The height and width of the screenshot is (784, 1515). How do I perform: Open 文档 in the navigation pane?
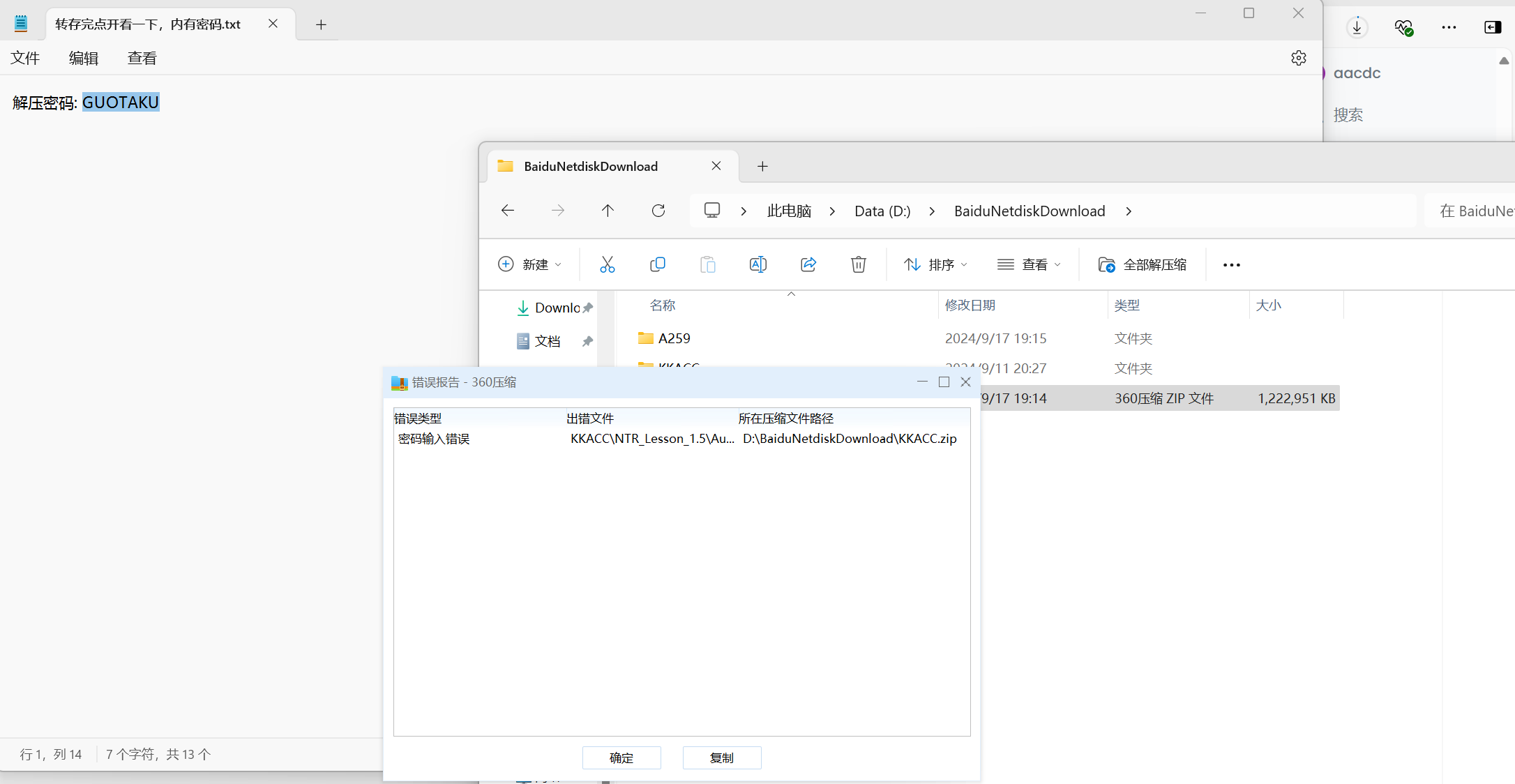[x=548, y=341]
